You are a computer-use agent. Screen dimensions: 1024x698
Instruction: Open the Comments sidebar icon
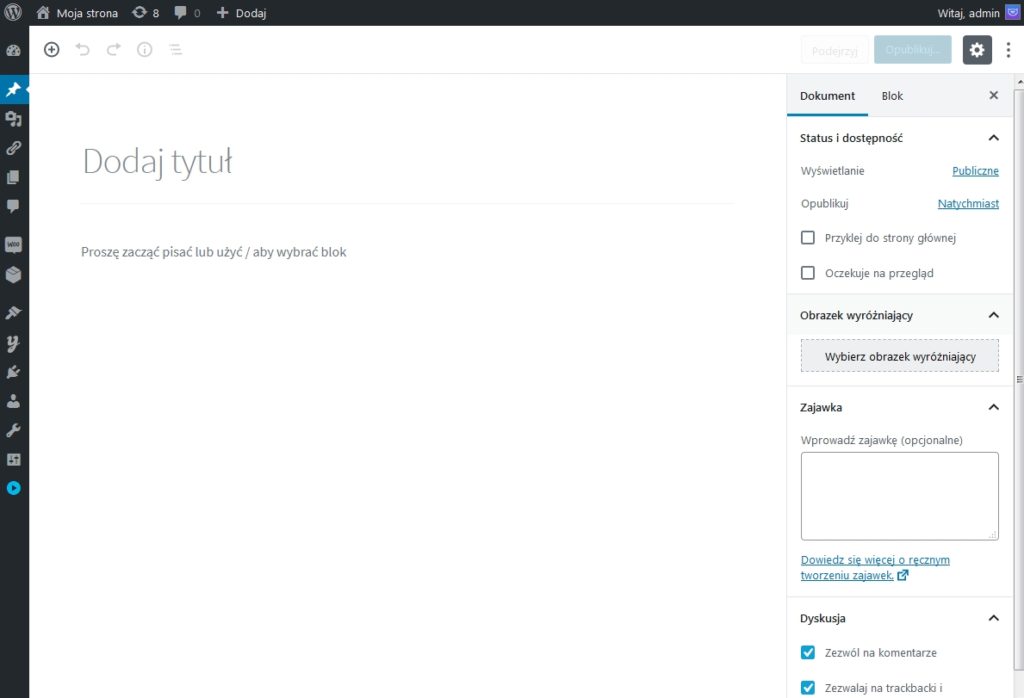point(14,206)
